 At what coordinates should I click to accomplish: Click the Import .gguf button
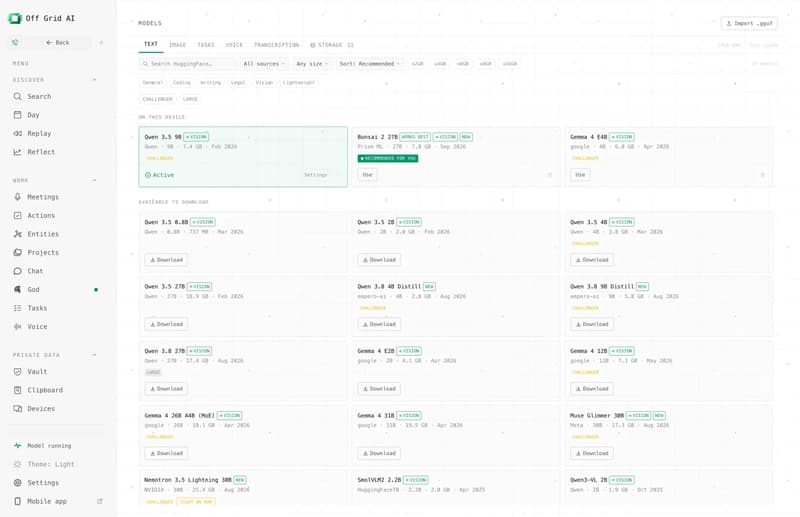749,23
